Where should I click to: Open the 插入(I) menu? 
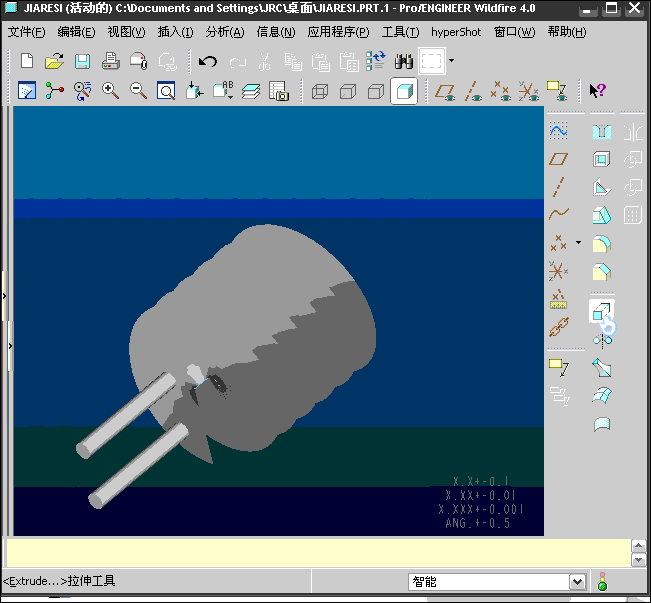pyautogui.click(x=175, y=32)
